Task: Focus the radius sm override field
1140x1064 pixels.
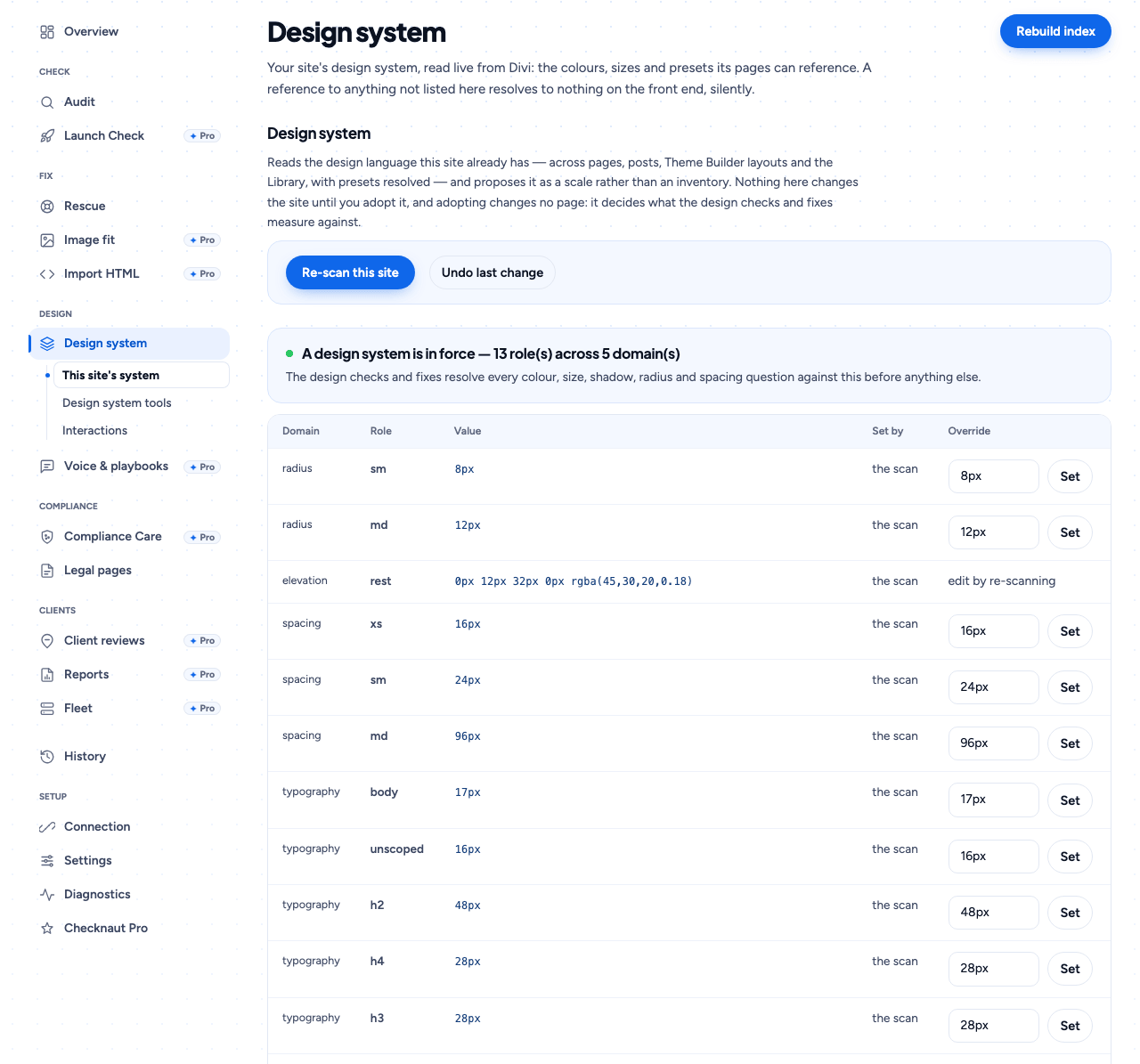Action: pyautogui.click(x=993, y=476)
